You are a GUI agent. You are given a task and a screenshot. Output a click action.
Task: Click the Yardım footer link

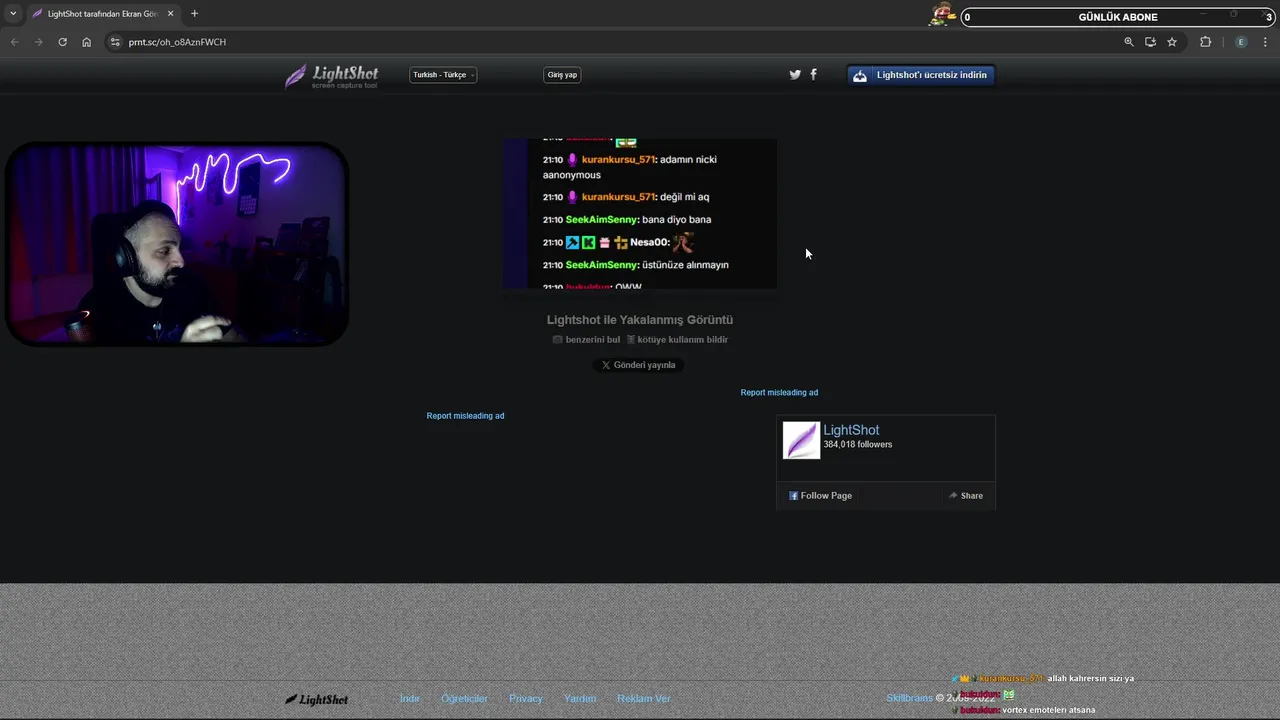[x=580, y=699]
